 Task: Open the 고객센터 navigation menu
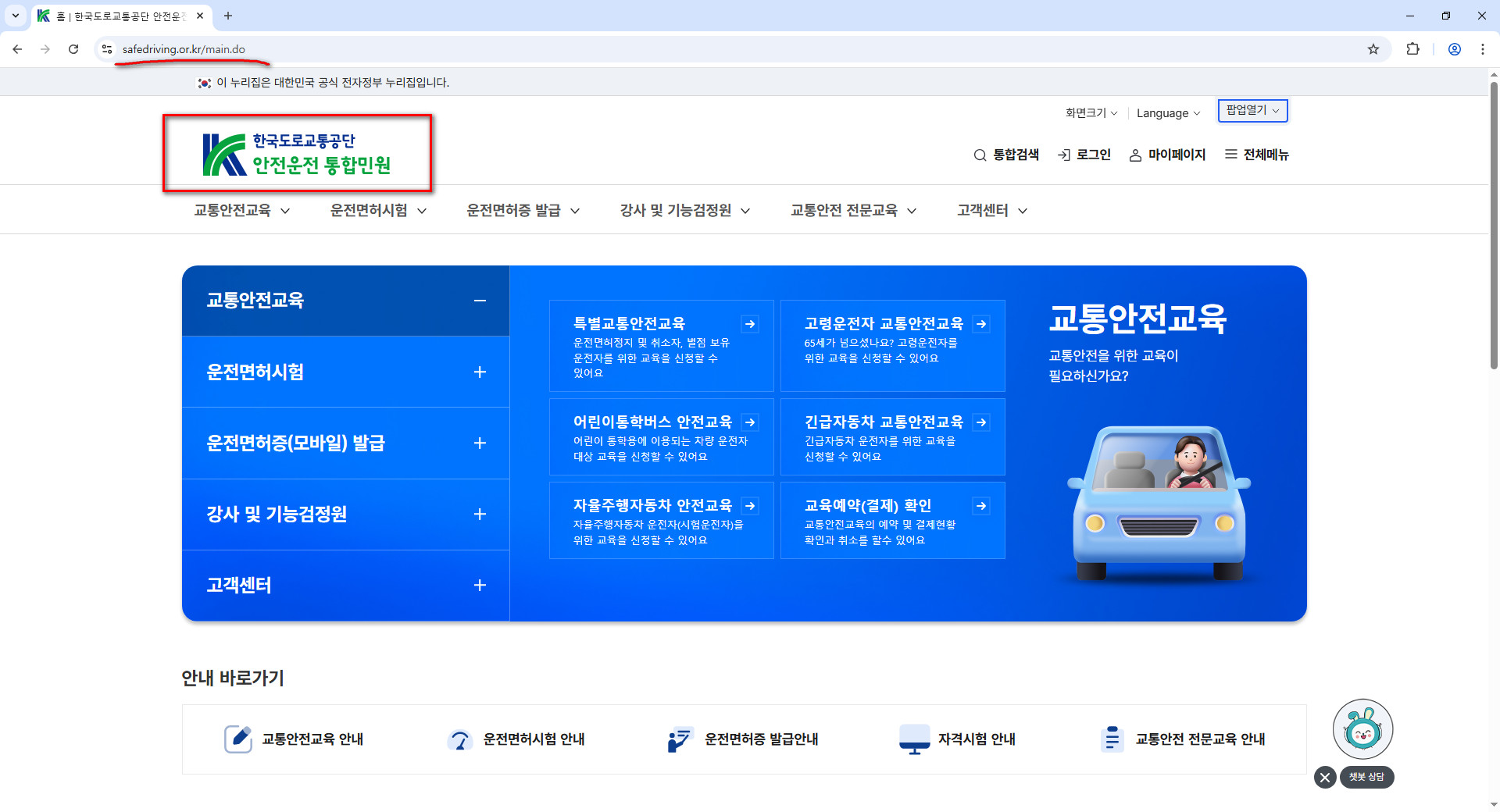[x=992, y=210]
